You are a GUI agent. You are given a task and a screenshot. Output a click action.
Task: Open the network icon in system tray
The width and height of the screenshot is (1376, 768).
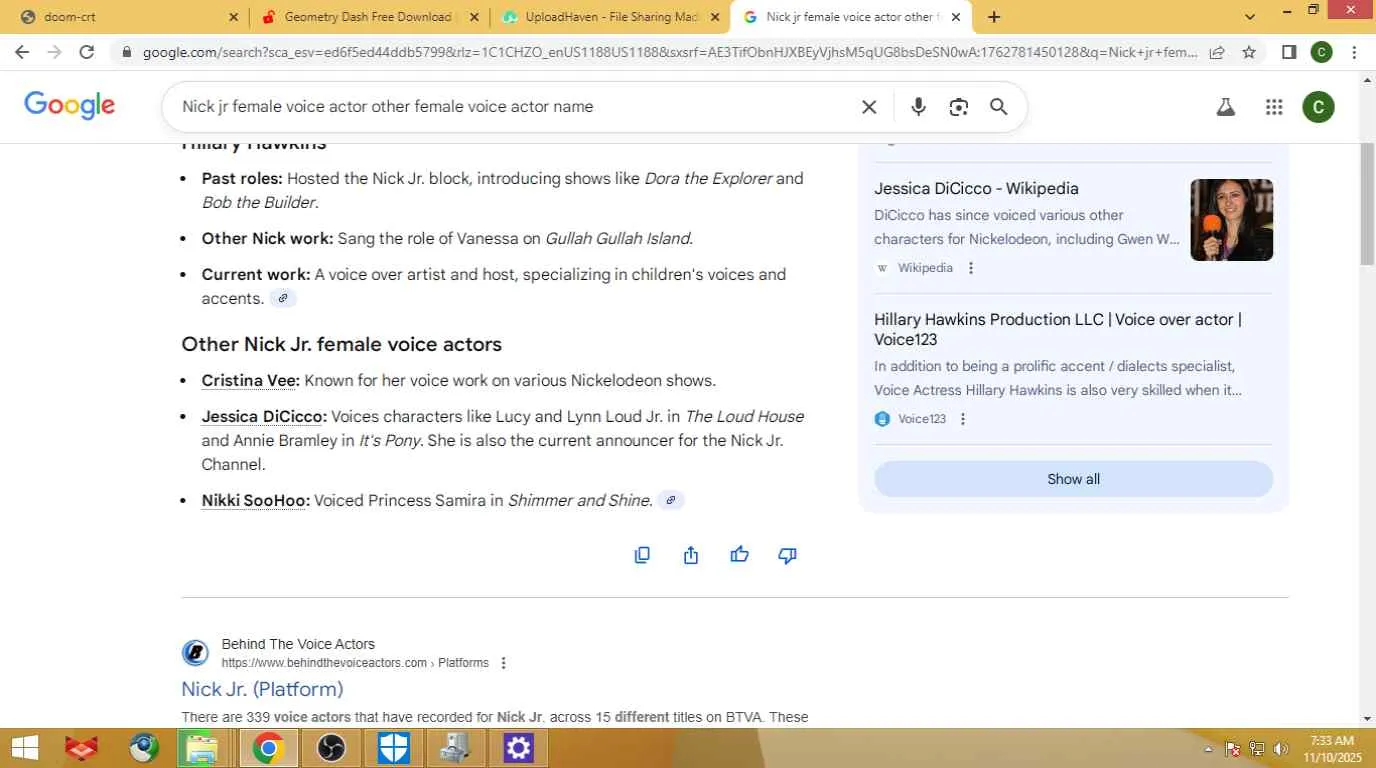click(1257, 749)
